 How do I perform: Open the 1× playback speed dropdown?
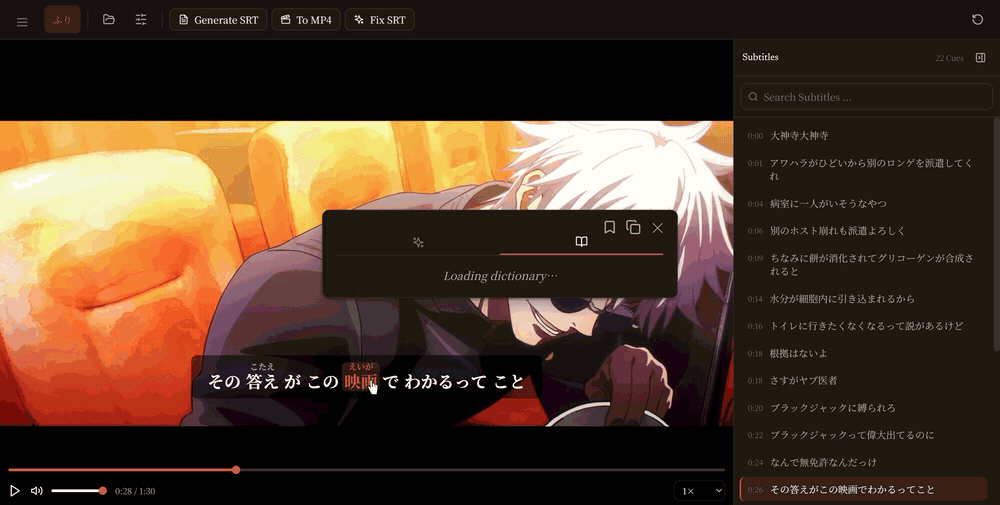(700, 491)
